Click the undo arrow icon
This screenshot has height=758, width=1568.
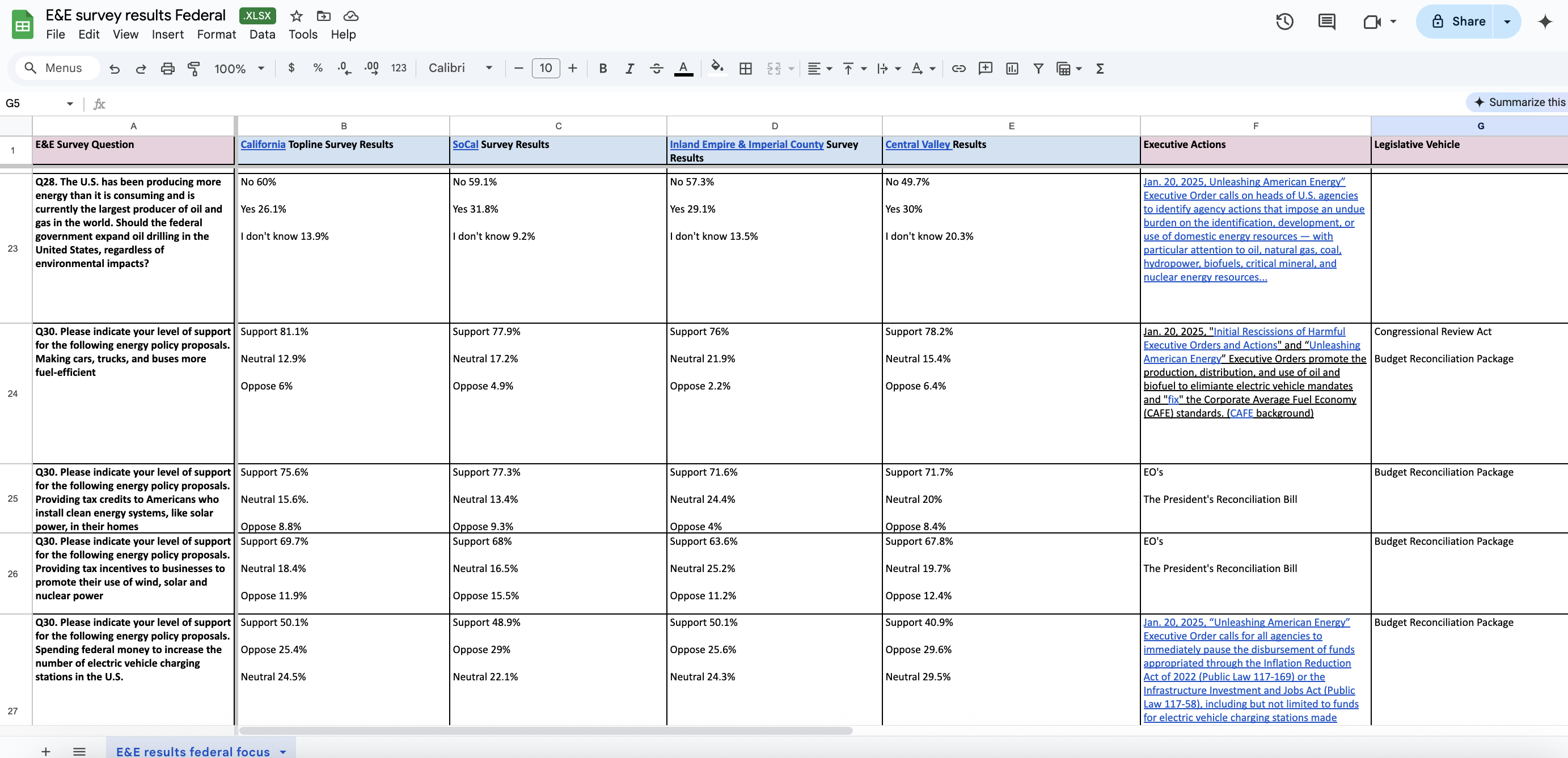click(x=115, y=69)
